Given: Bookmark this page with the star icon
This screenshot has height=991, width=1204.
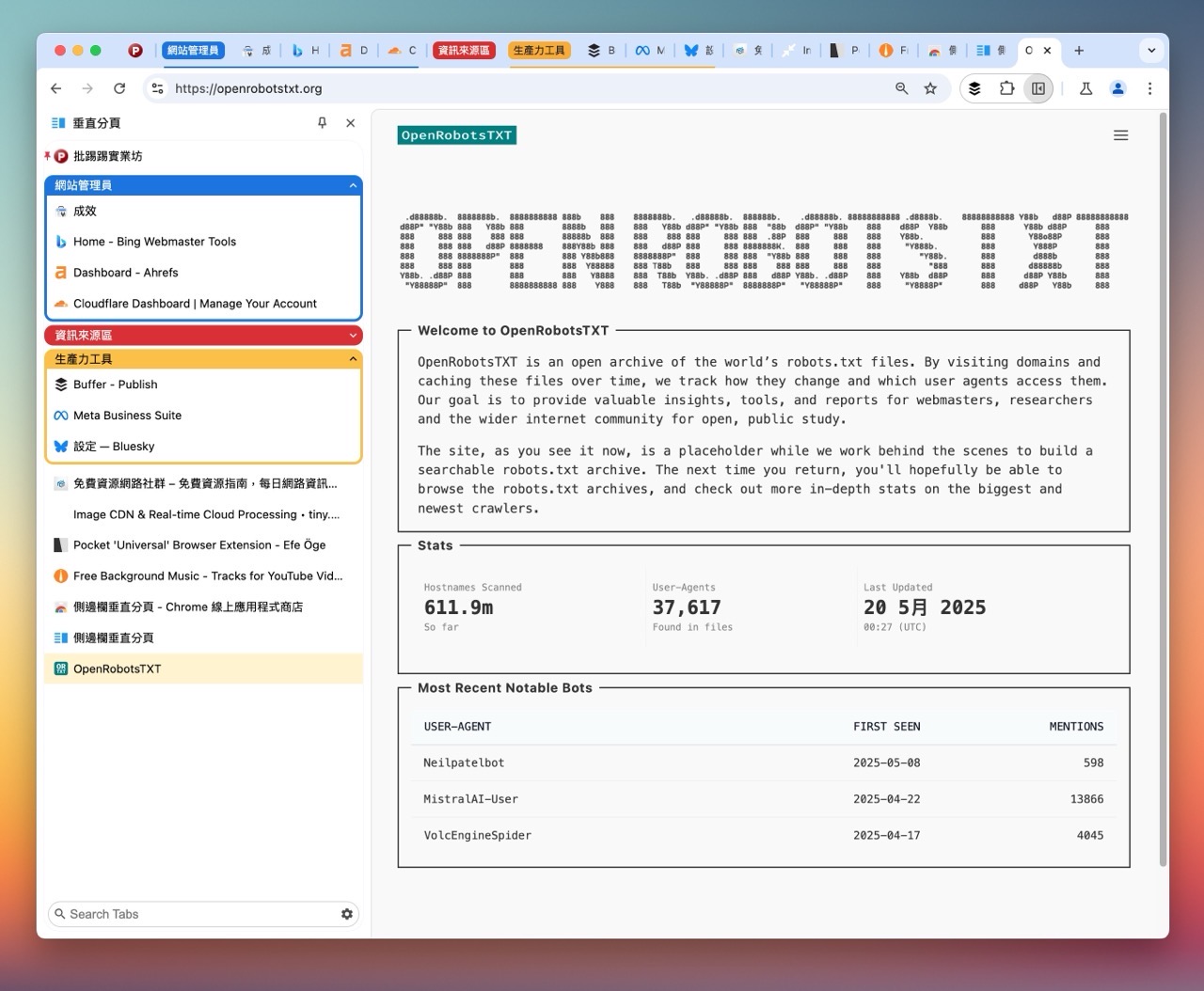Looking at the screenshot, I should pyautogui.click(x=930, y=88).
